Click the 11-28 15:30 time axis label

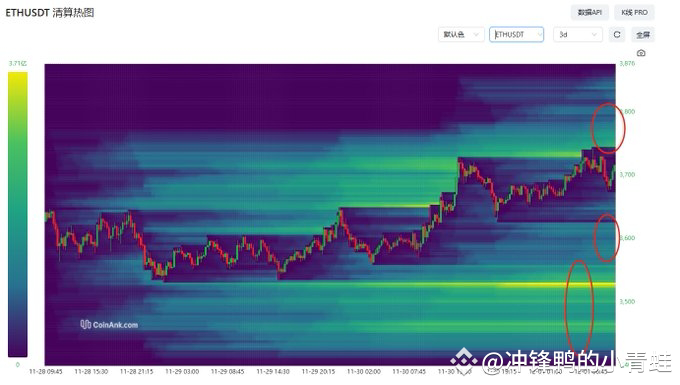pyautogui.click(x=91, y=372)
